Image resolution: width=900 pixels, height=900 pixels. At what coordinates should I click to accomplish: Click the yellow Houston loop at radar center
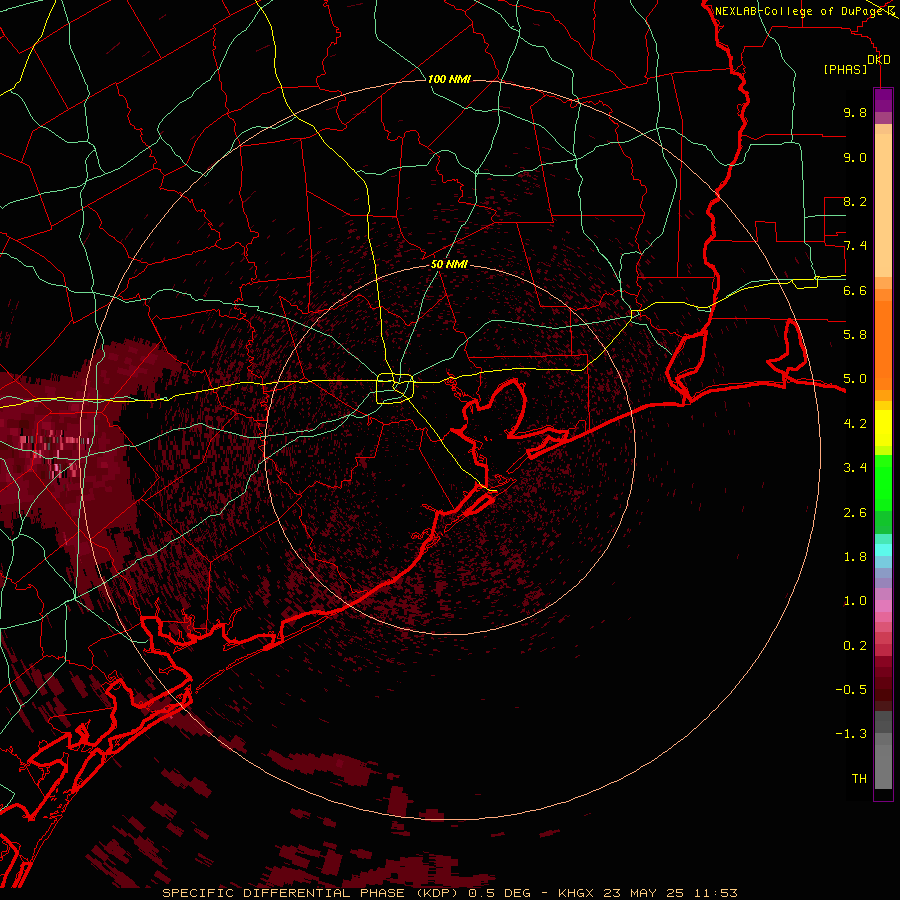pos(395,388)
